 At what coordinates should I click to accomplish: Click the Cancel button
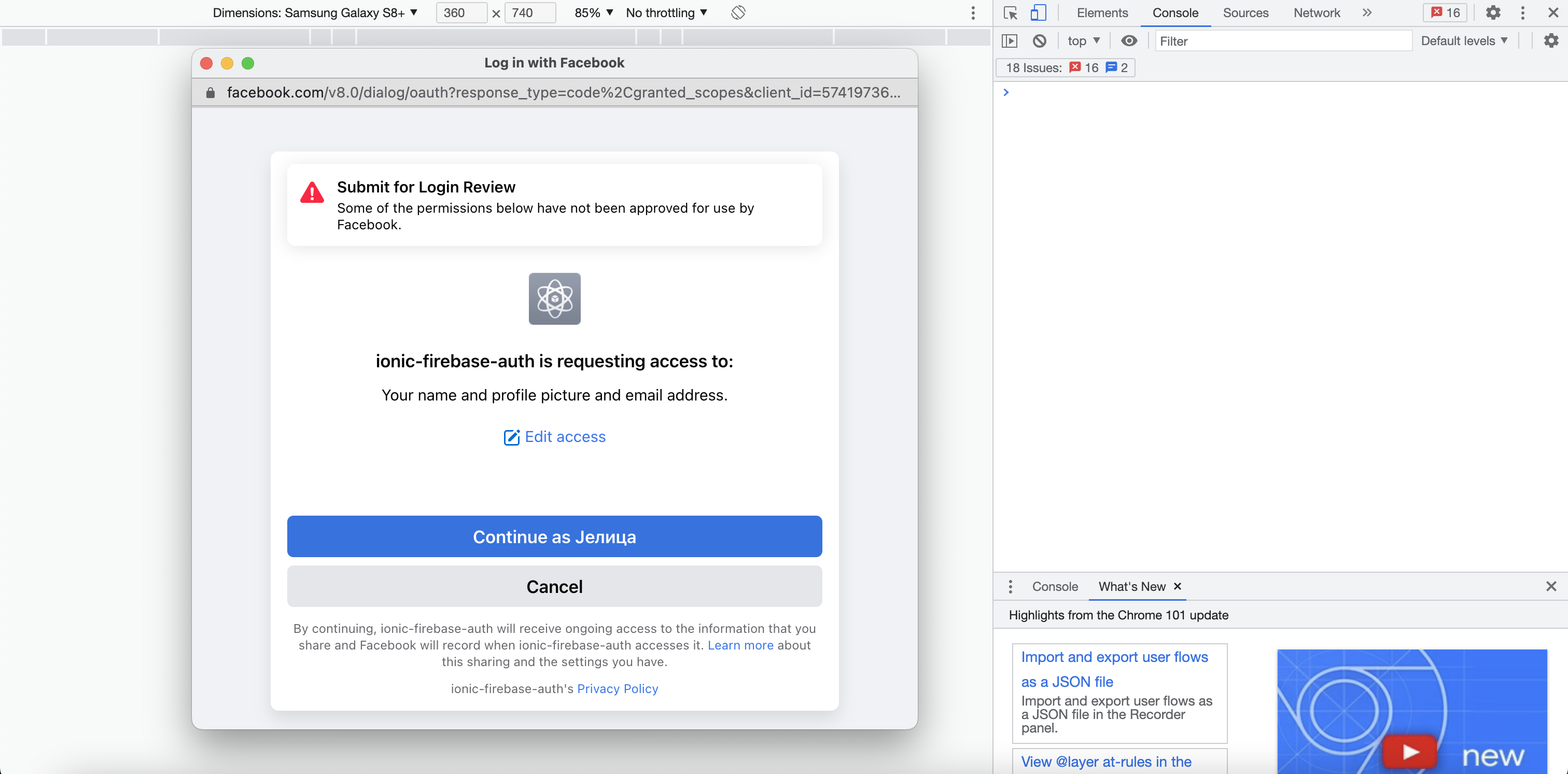554,586
